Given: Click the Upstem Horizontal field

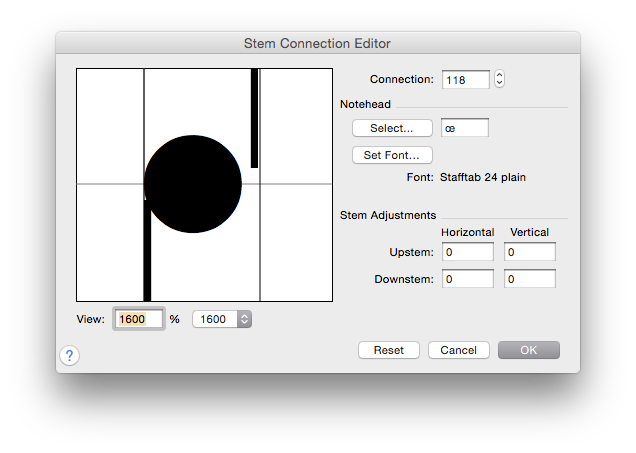Looking at the screenshot, I should [468, 252].
